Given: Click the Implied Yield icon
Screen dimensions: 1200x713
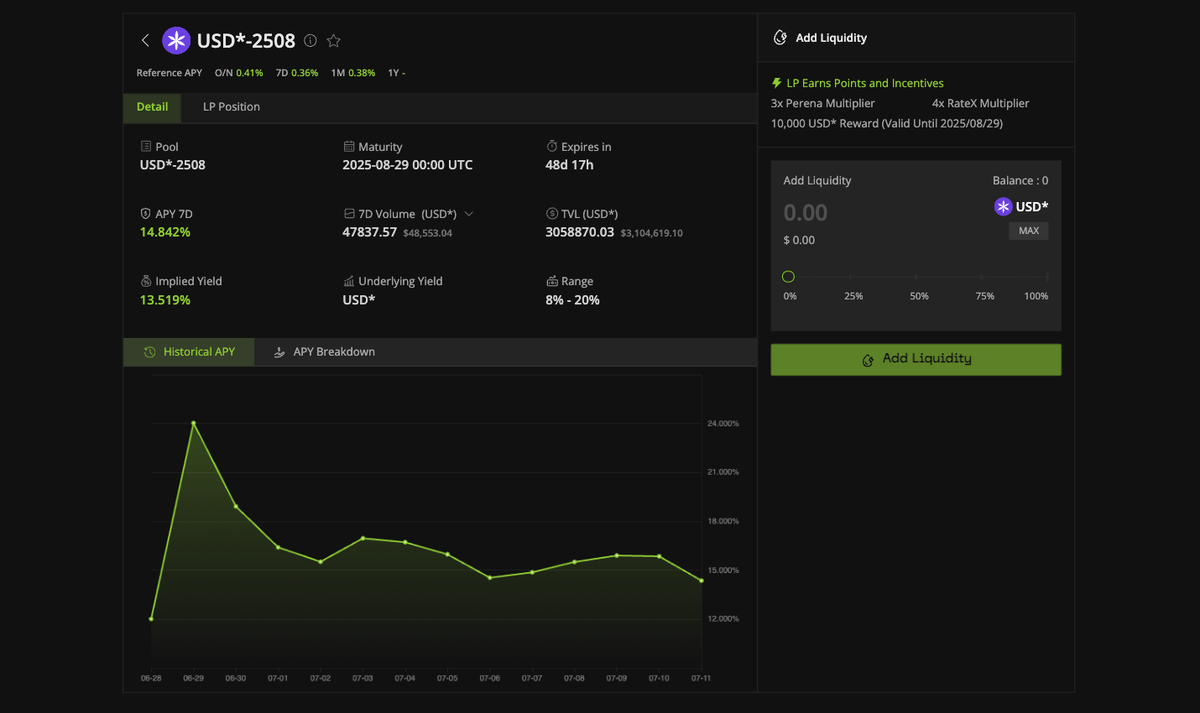Looking at the screenshot, I should pyautogui.click(x=146, y=281).
